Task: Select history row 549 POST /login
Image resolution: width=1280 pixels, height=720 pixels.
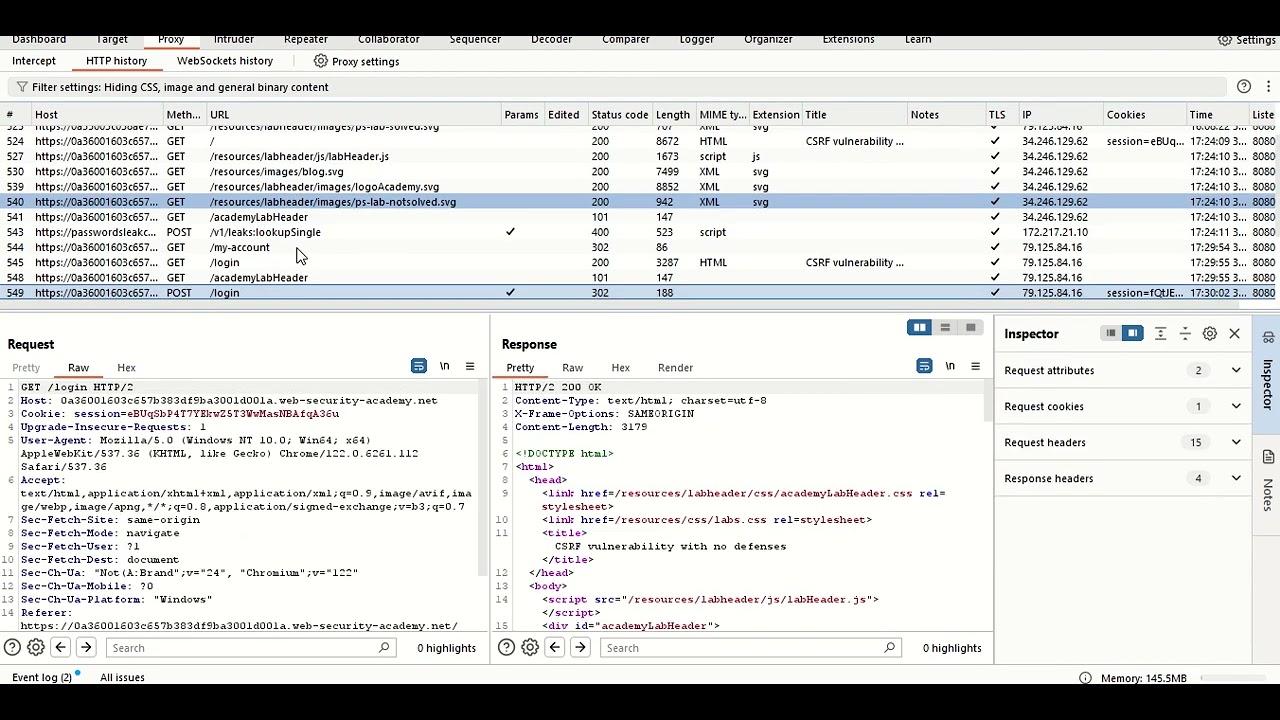Action: (x=638, y=293)
